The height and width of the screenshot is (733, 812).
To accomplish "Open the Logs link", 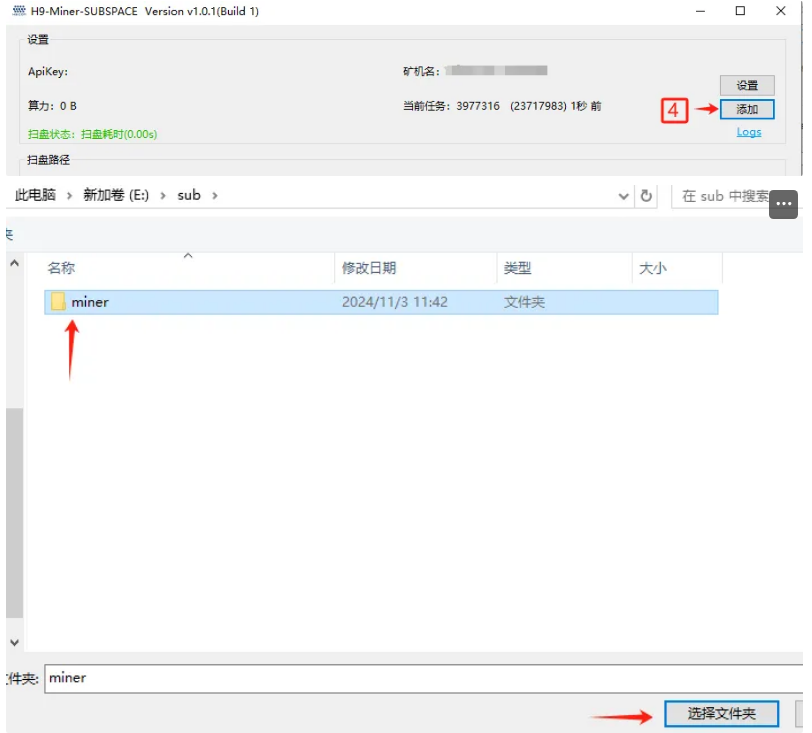I will 748,132.
